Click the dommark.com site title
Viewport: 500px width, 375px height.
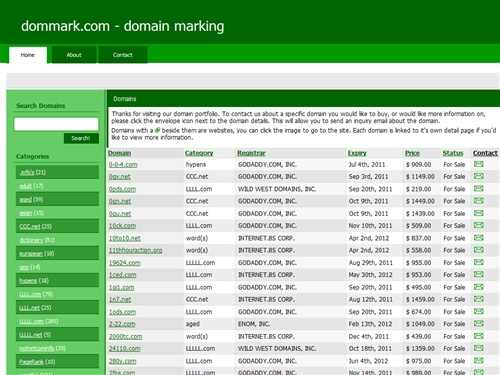(x=122, y=26)
